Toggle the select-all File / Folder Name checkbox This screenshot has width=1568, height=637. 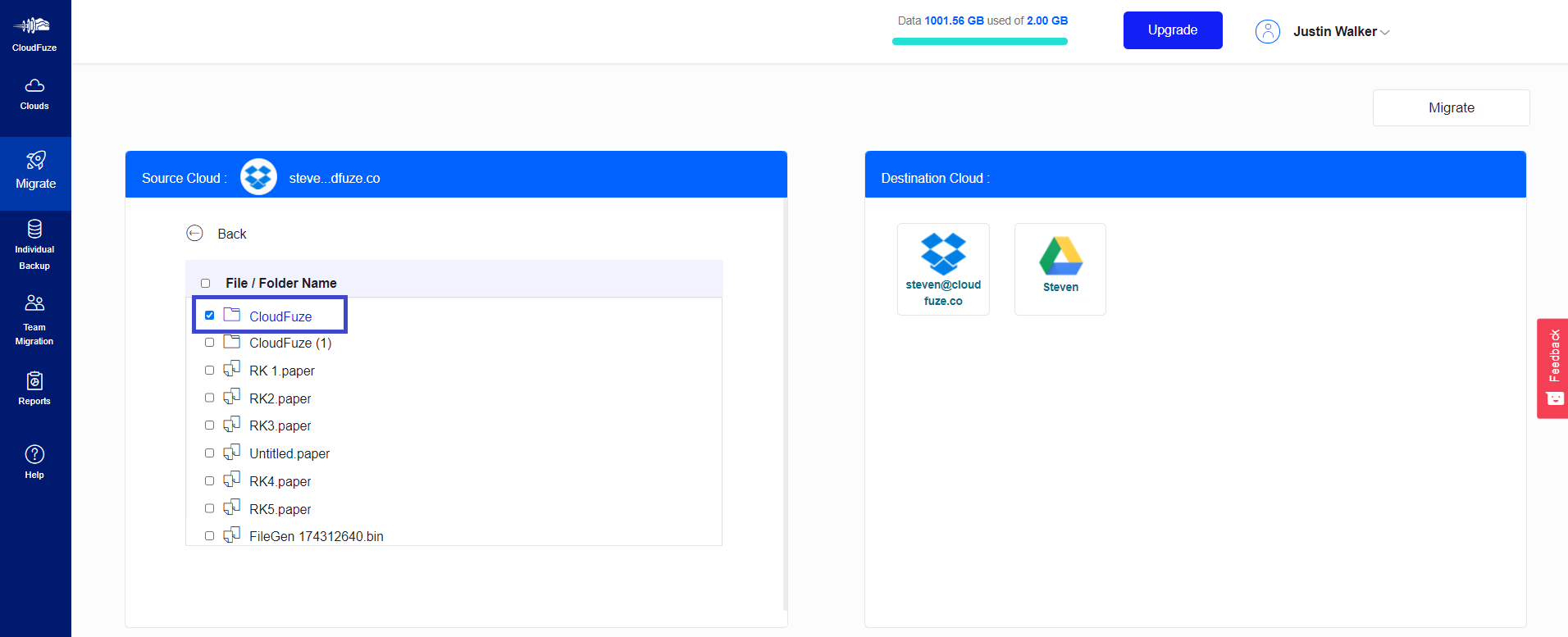tap(206, 283)
